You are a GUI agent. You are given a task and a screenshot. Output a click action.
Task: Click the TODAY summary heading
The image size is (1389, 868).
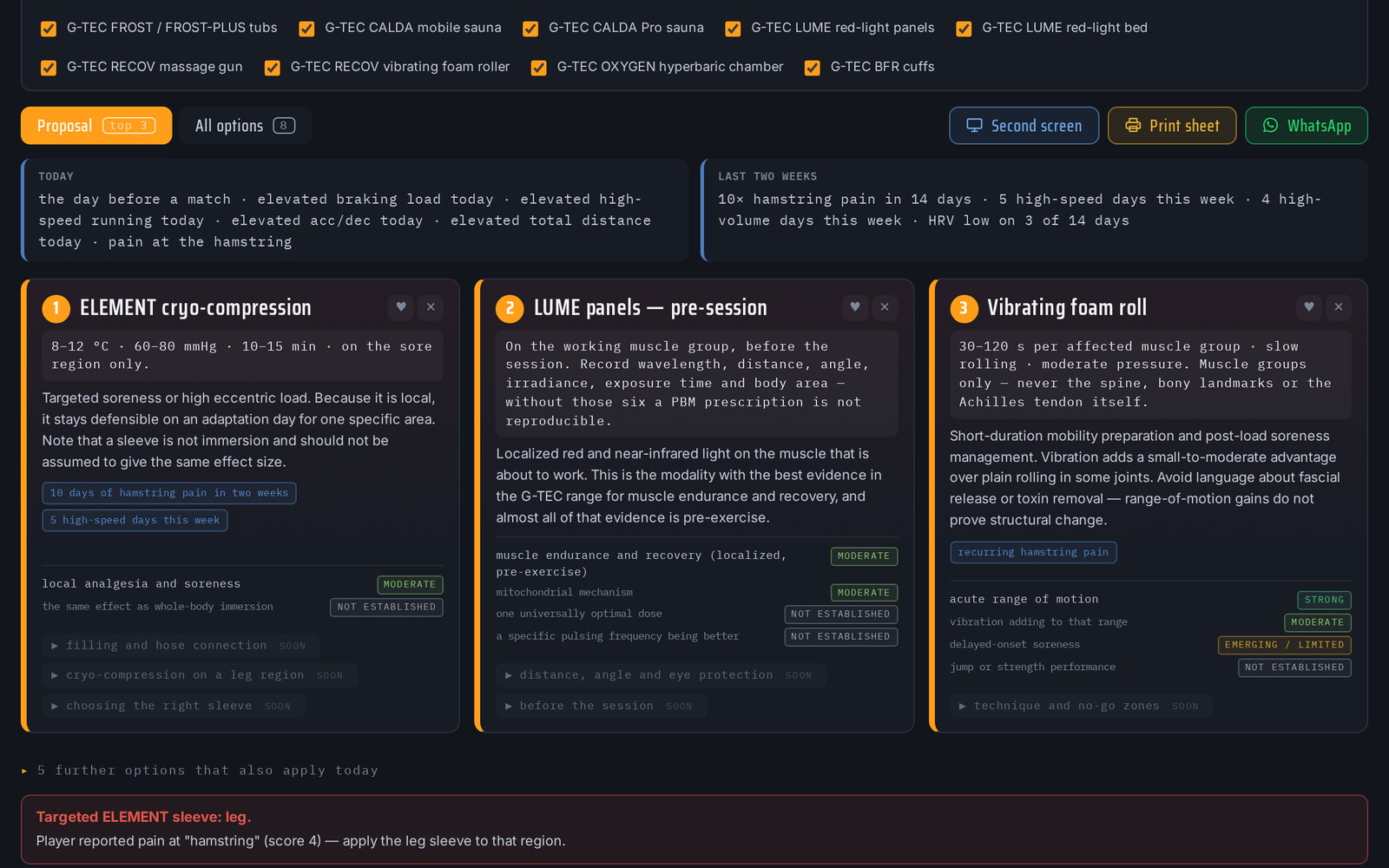coord(56,176)
